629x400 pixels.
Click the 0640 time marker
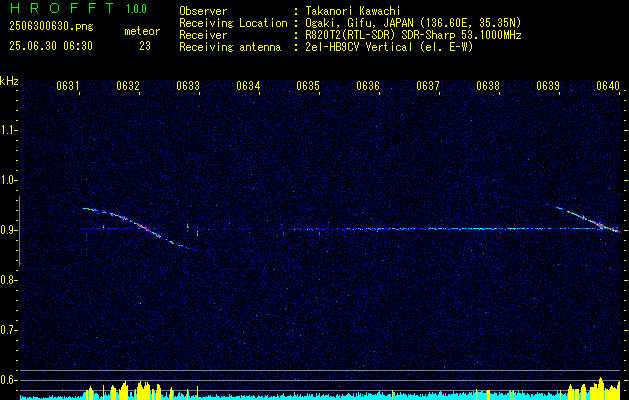608,86
